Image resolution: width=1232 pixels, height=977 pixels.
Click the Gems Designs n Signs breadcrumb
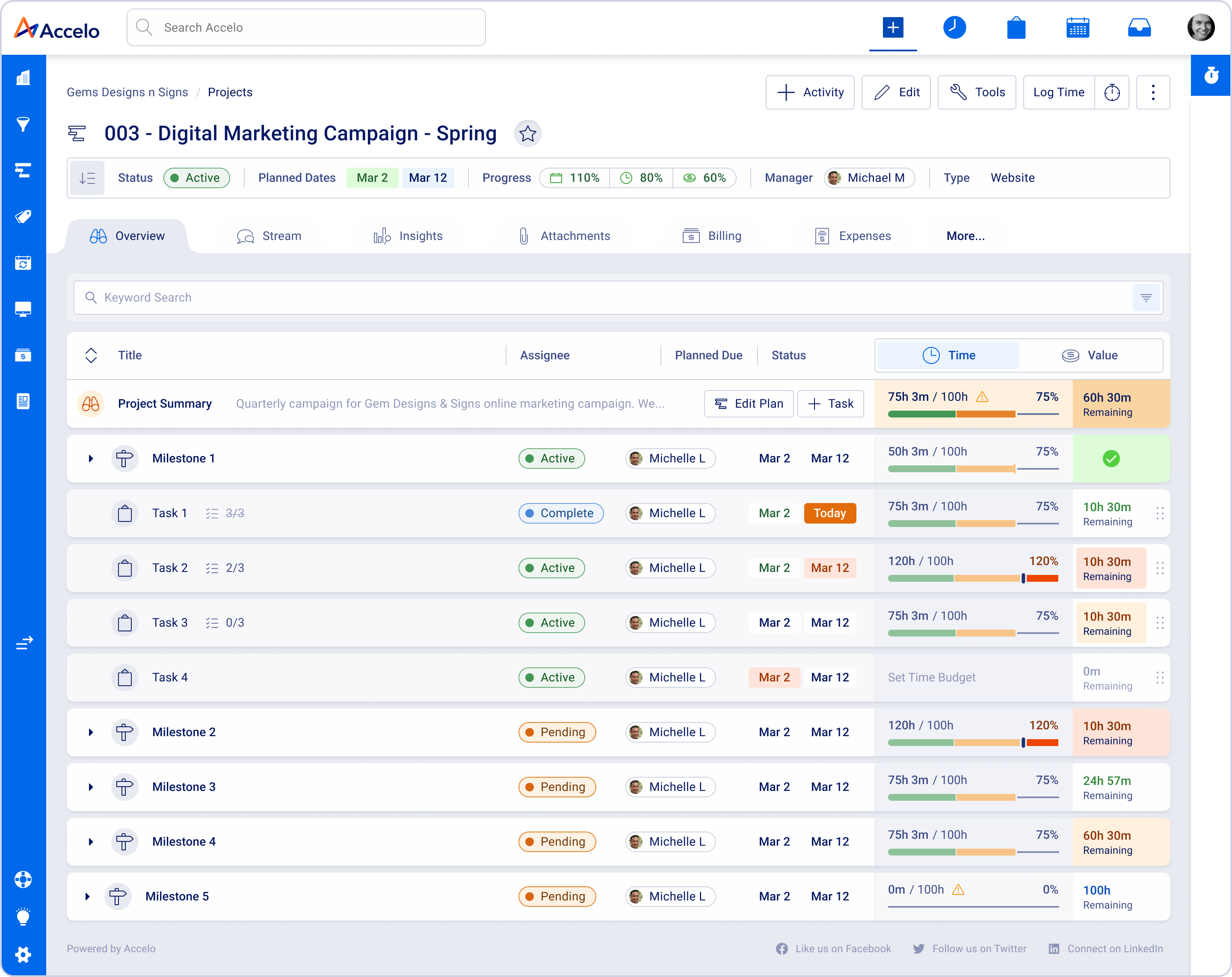[127, 92]
